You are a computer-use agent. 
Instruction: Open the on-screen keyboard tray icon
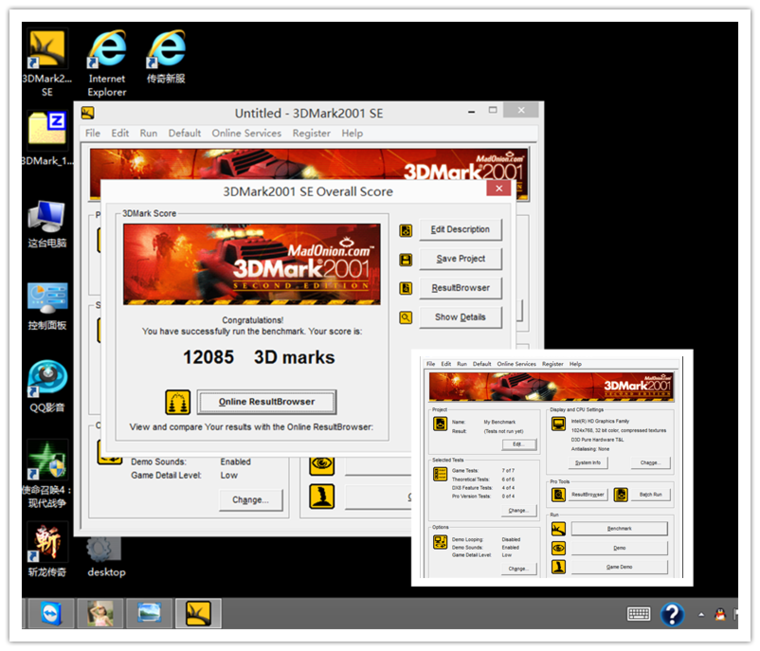click(x=639, y=614)
